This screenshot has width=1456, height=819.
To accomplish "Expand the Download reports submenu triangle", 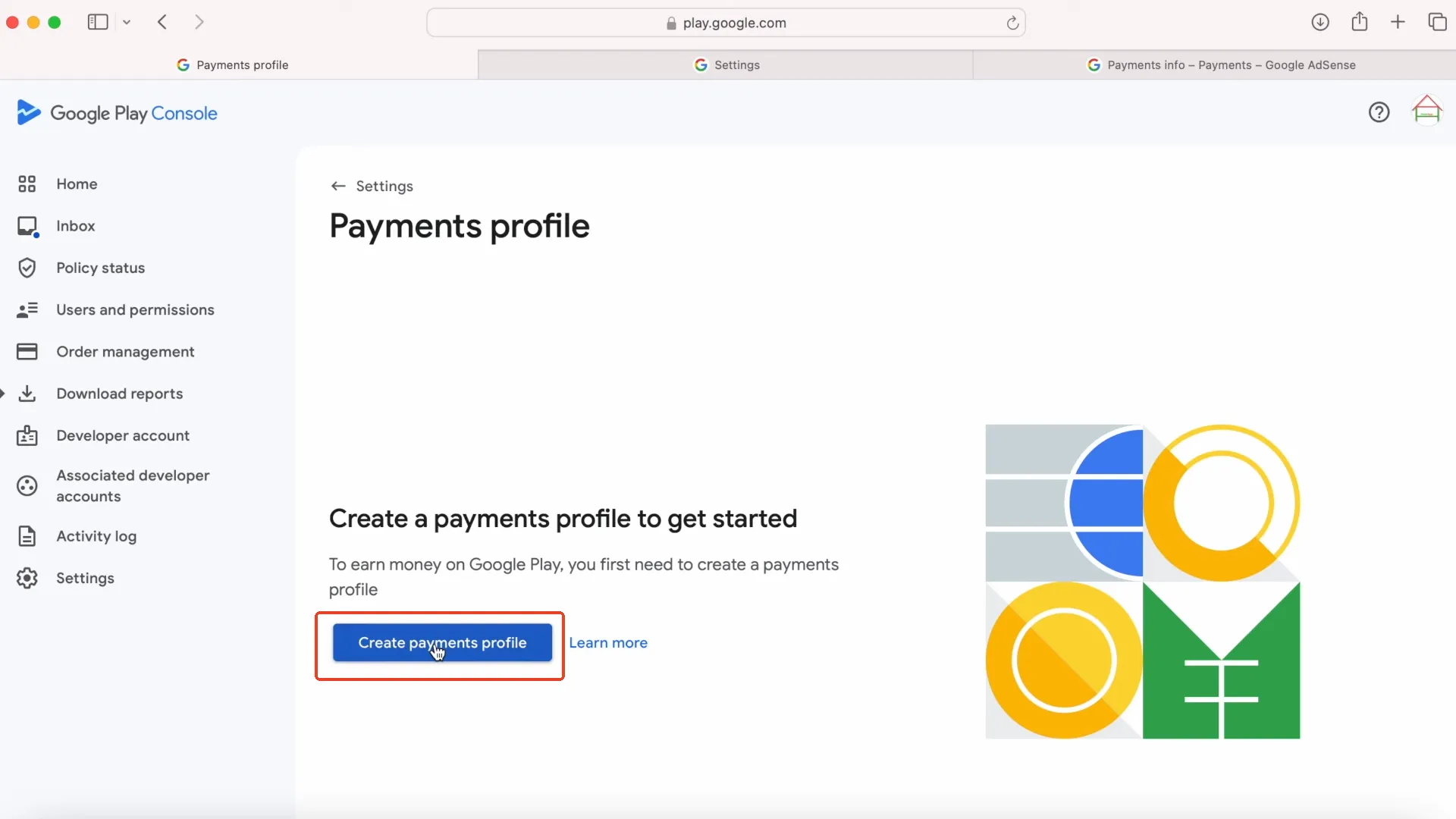I will click(3, 393).
